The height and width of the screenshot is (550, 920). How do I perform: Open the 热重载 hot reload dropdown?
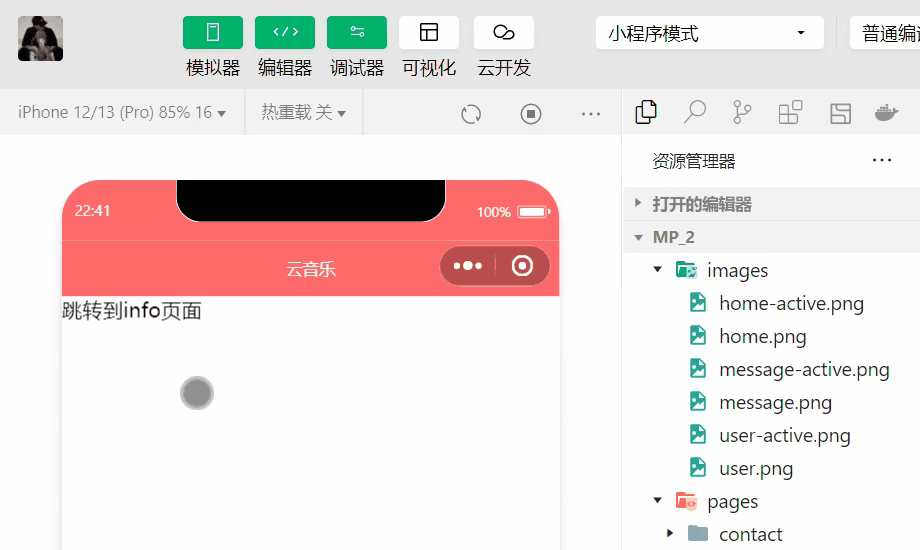tap(303, 112)
